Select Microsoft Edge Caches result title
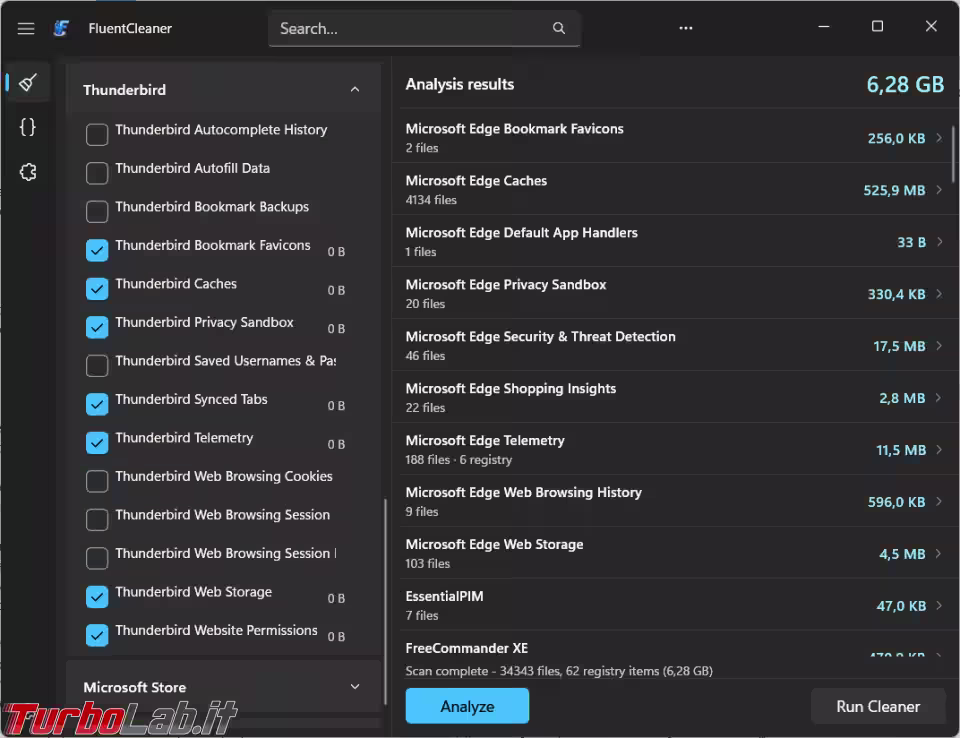 click(476, 181)
